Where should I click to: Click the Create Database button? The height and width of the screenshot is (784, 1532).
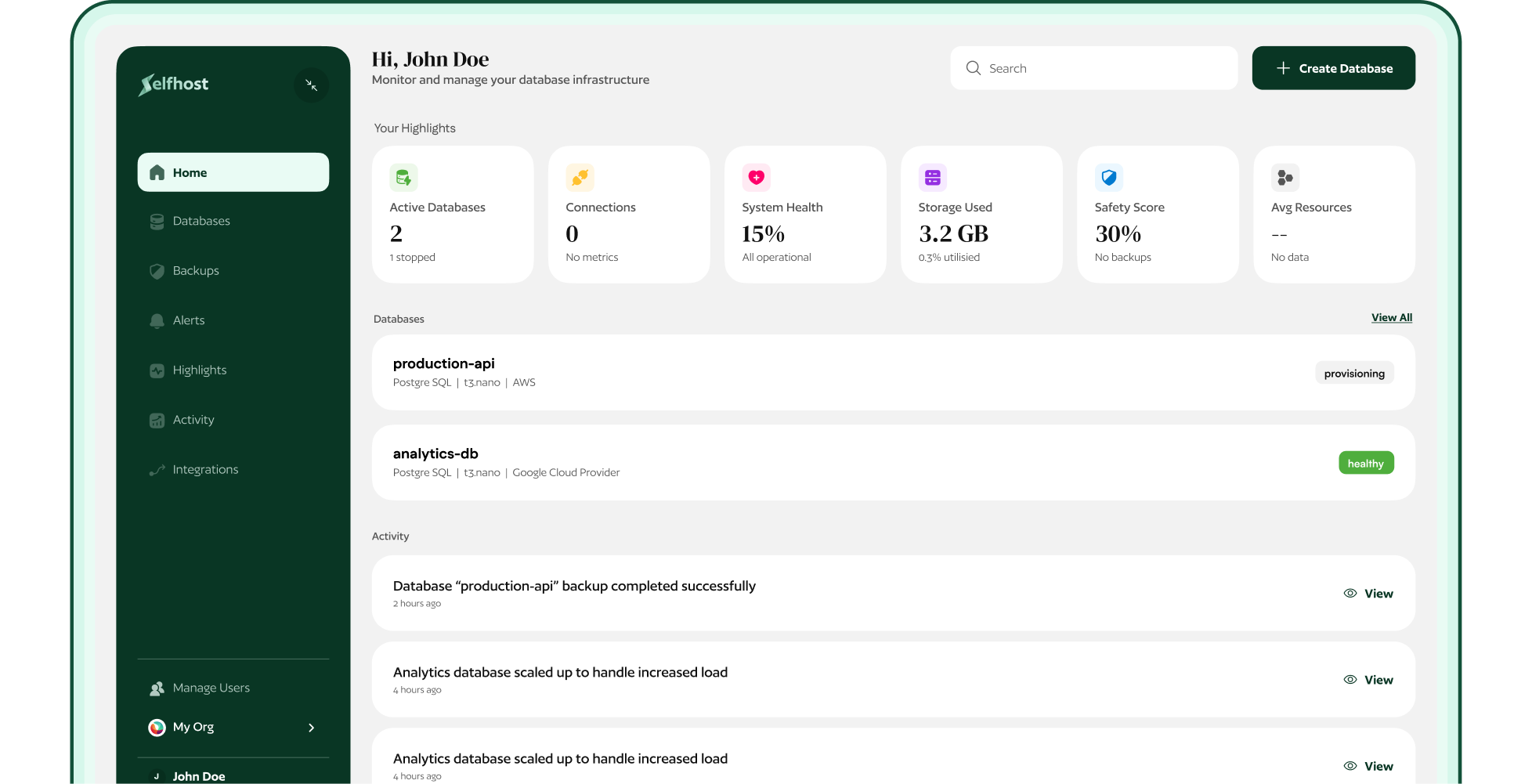(x=1333, y=68)
